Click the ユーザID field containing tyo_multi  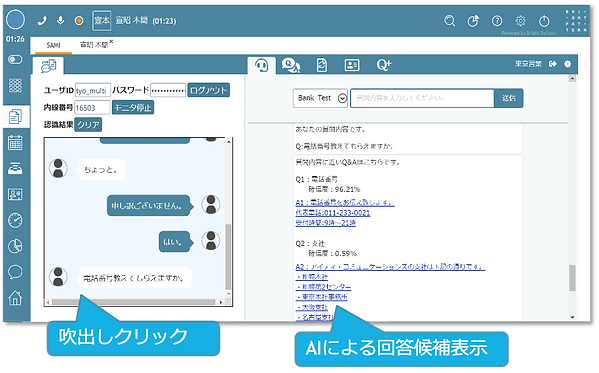tap(93, 91)
